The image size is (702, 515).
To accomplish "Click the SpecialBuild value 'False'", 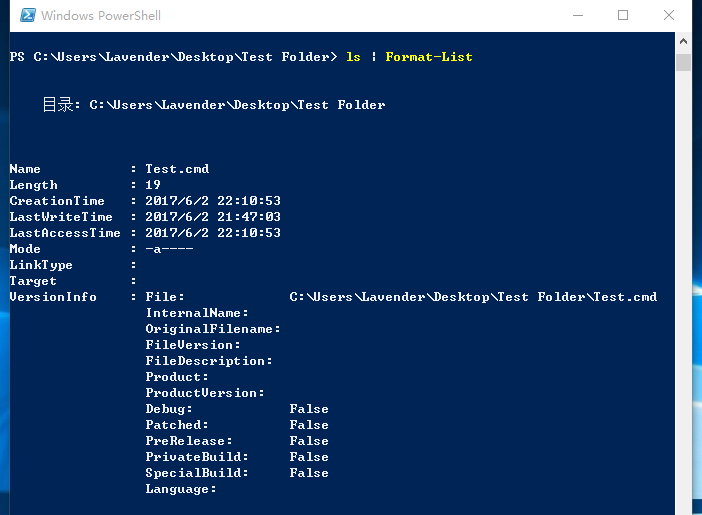I will coord(309,473).
